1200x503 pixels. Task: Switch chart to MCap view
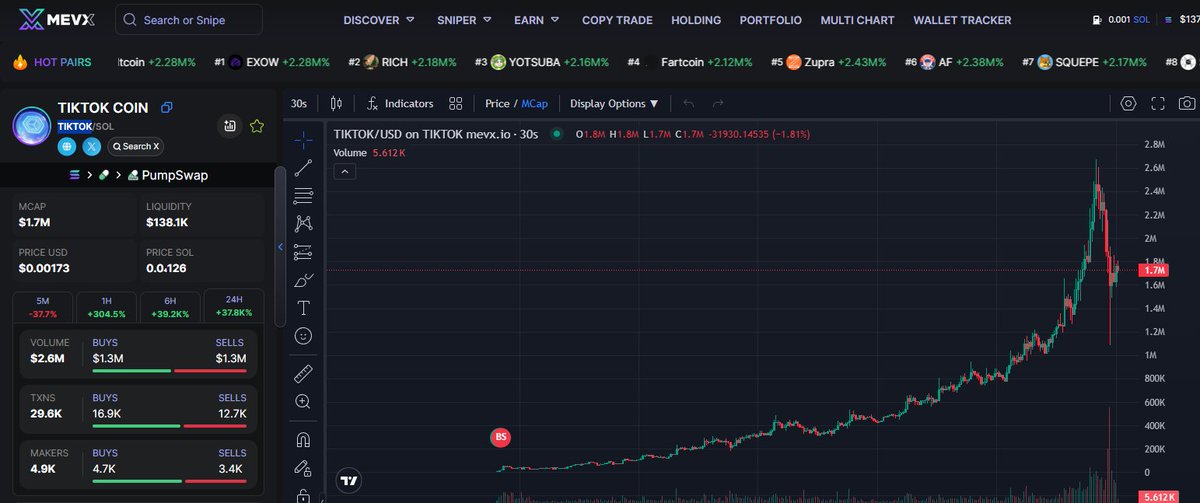(x=534, y=103)
